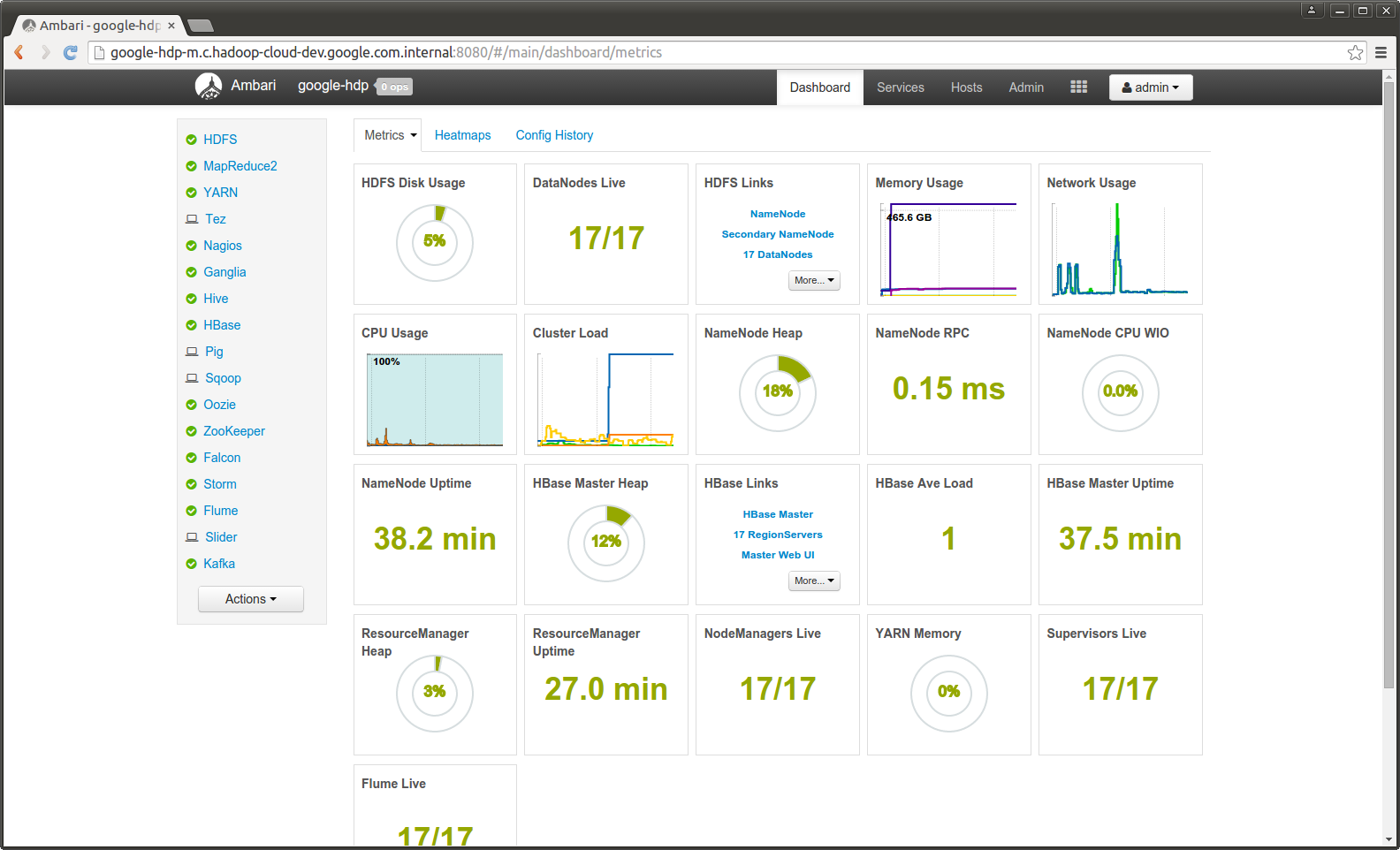Click the Network Usage graph
1400x850 pixels.
tap(1120, 249)
